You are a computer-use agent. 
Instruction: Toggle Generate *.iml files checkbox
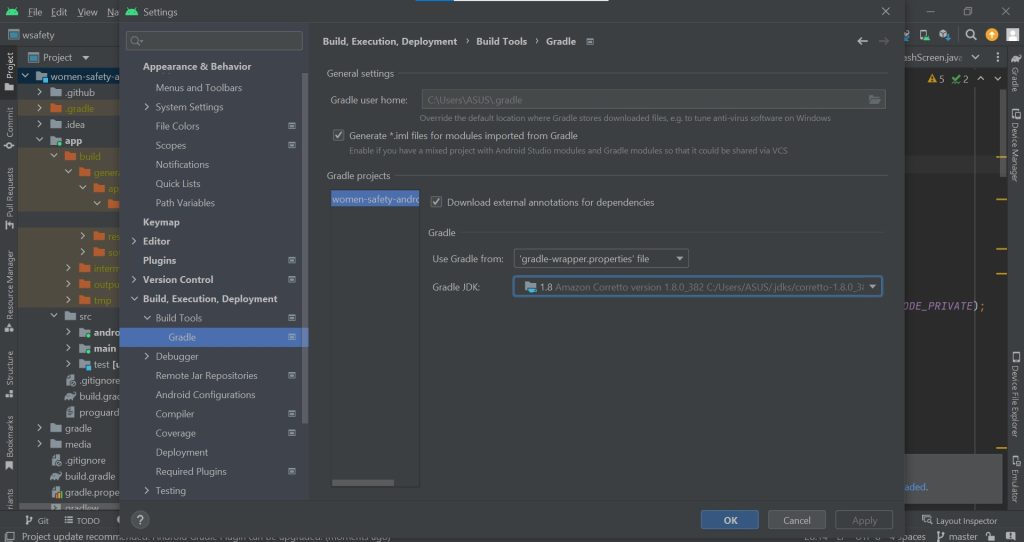338,135
